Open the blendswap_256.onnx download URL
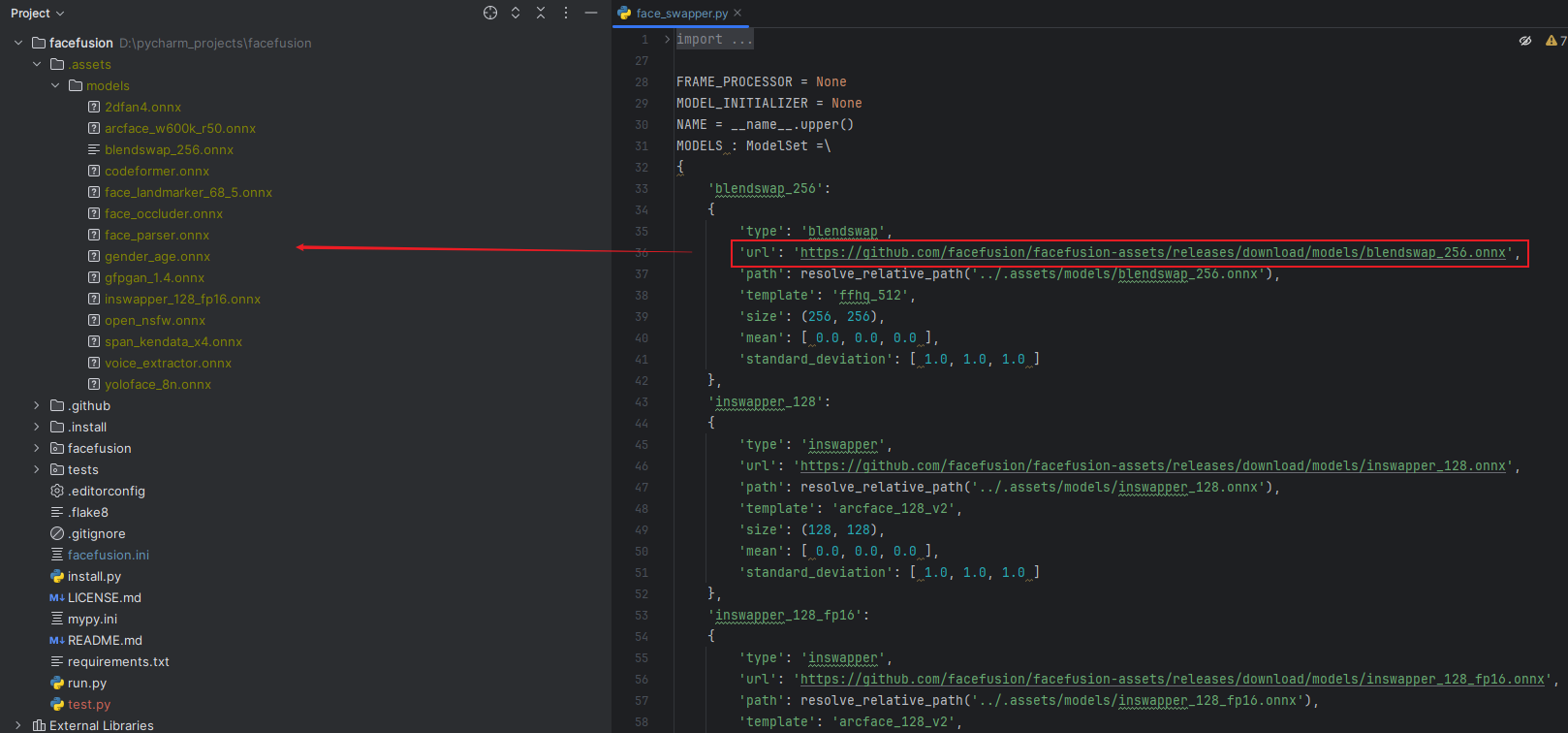Viewport: 1568px width, 733px height. click(x=1152, y=252)
